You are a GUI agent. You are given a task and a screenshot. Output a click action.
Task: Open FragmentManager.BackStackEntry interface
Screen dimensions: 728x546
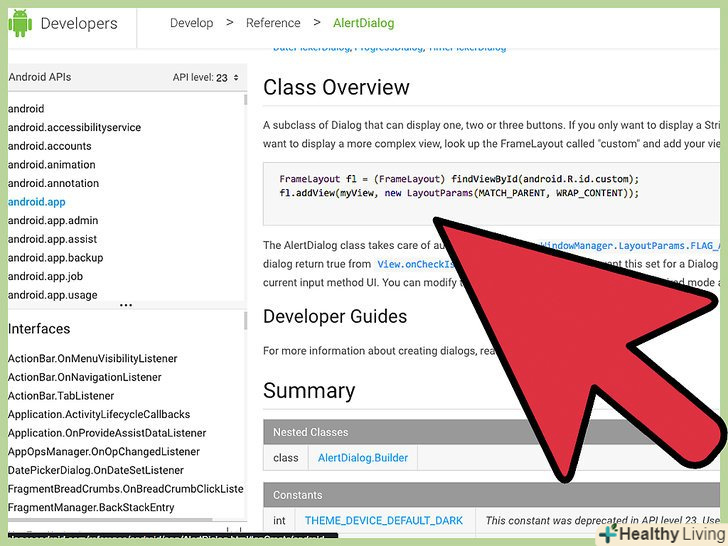[x=91, y=507]
